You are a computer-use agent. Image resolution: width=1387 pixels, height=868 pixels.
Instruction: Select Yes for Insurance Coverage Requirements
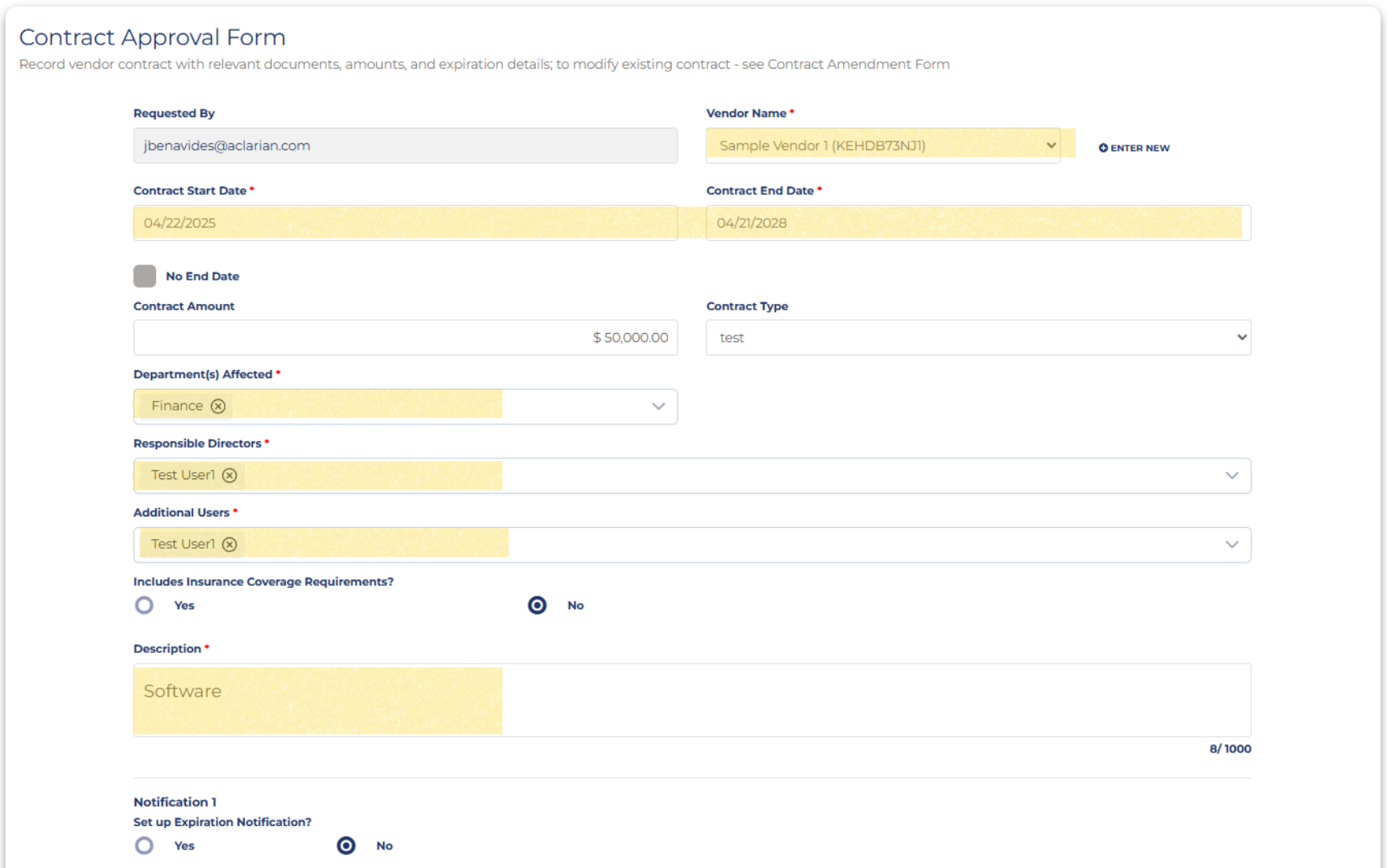click(x=144, y=605)
